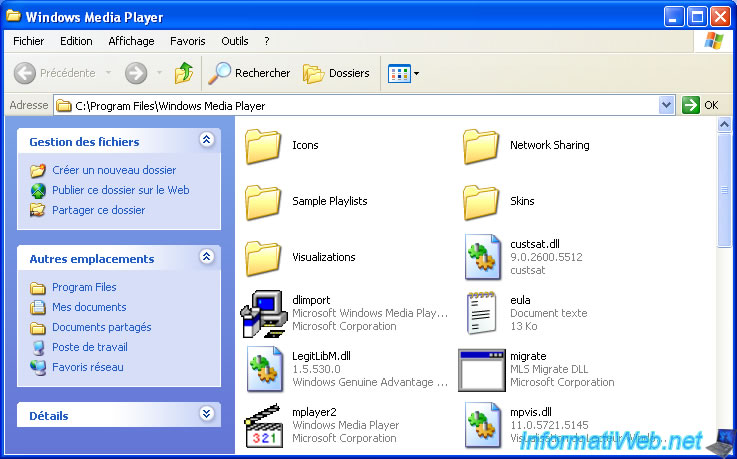Click the scroll up arrow

(724, 125)
